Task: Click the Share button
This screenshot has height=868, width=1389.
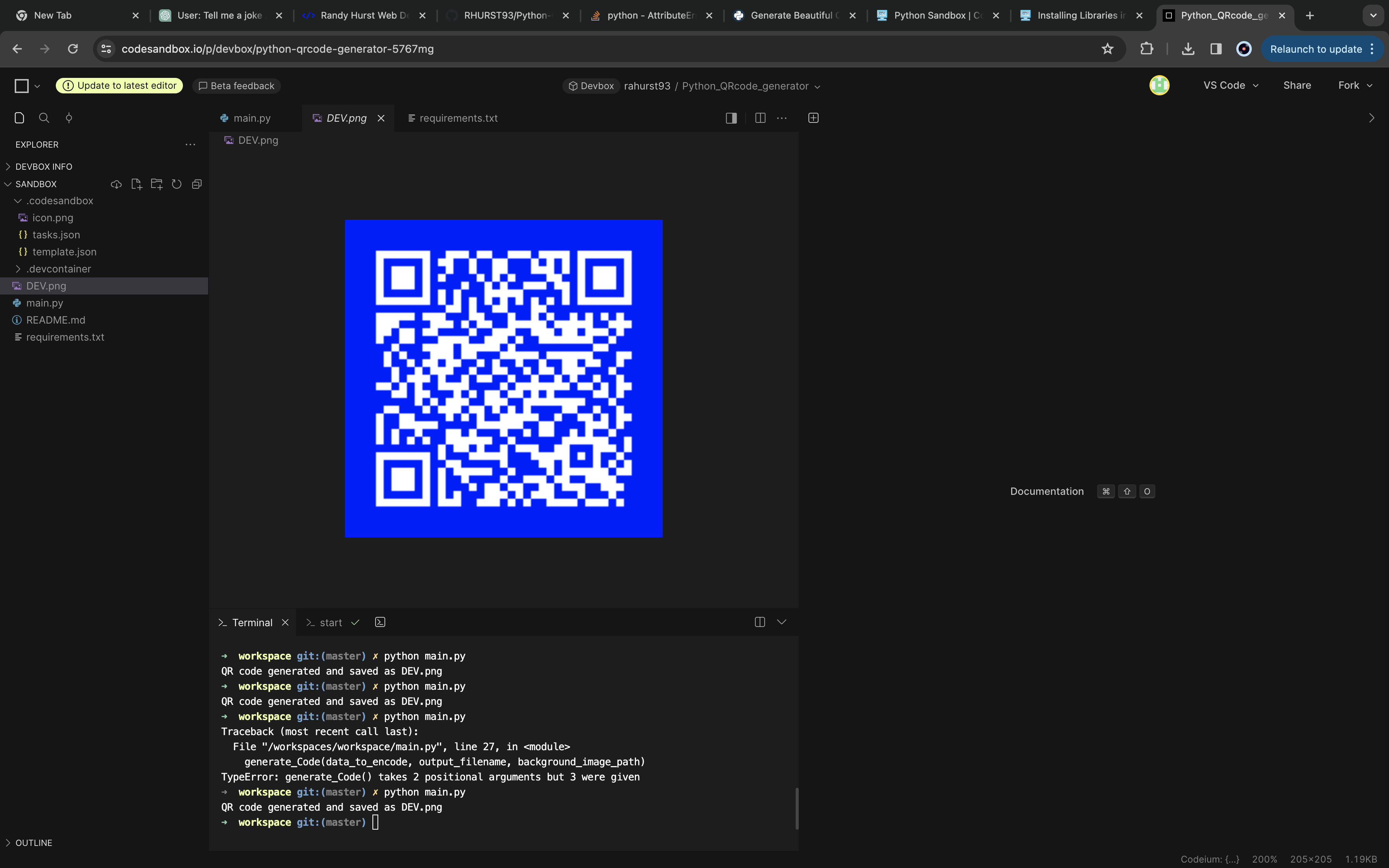Action: [1297, 86]
